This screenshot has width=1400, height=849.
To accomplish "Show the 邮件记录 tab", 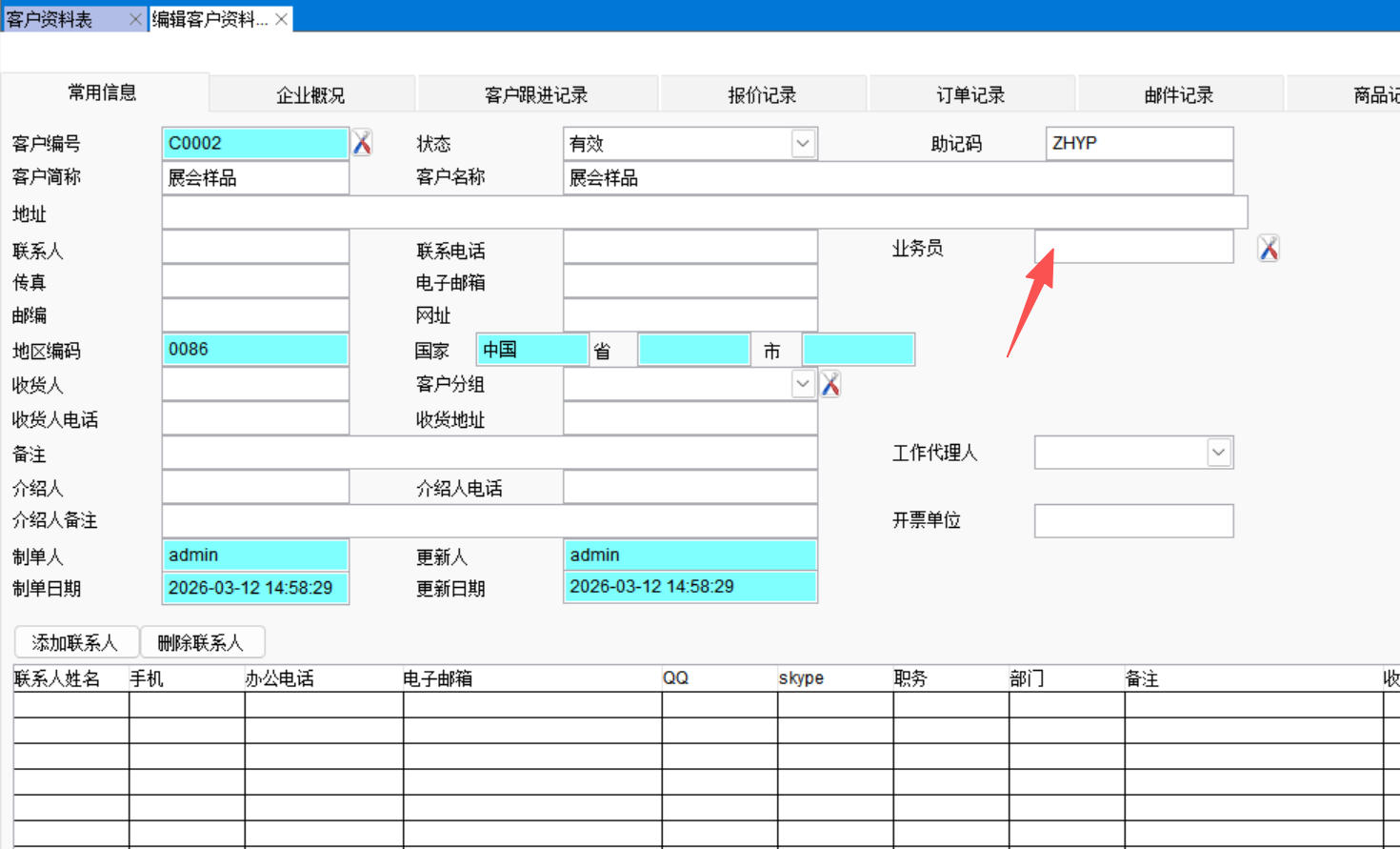I will point(1179,95).
